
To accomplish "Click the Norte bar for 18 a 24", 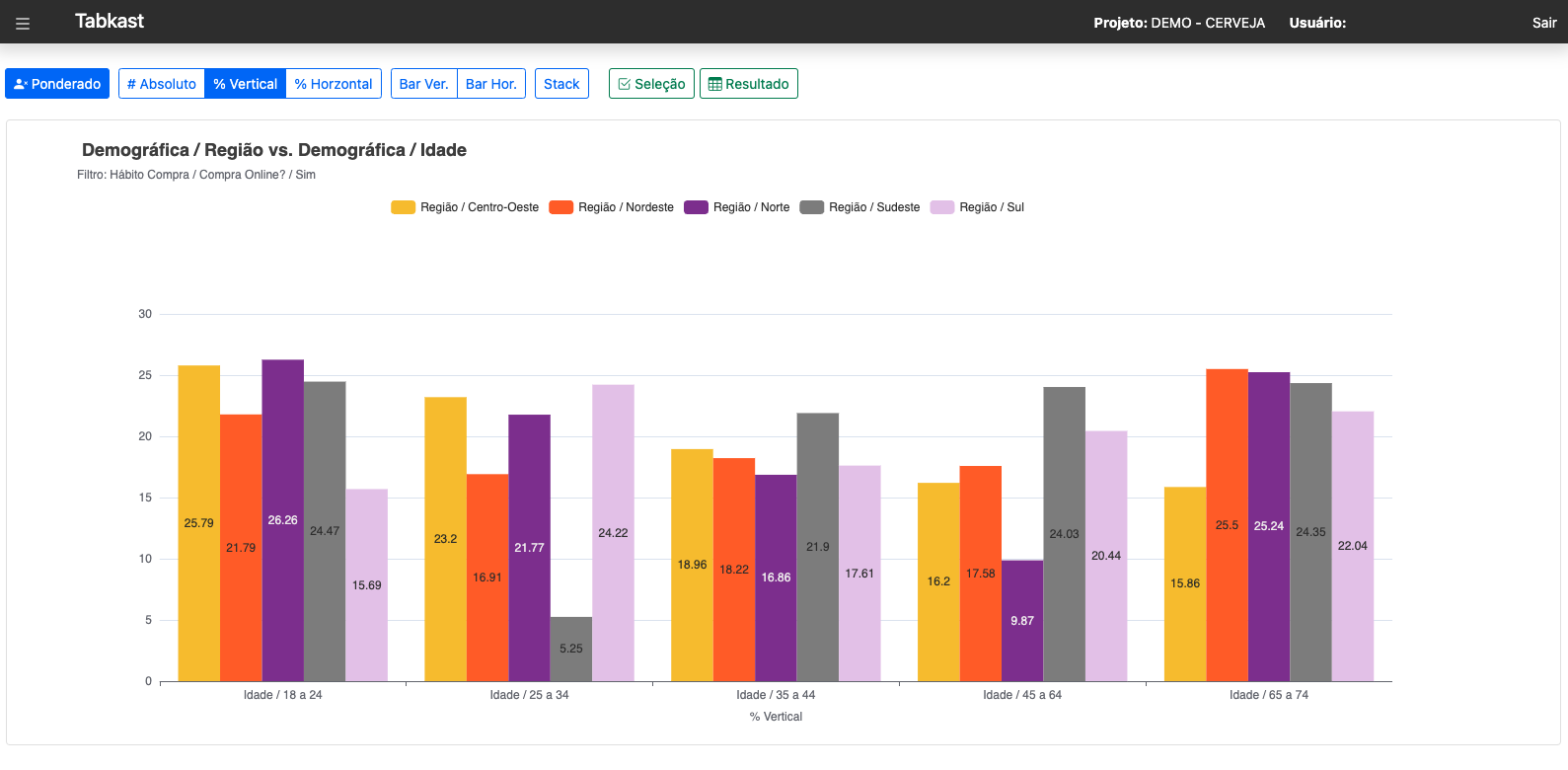I will 283,520.
